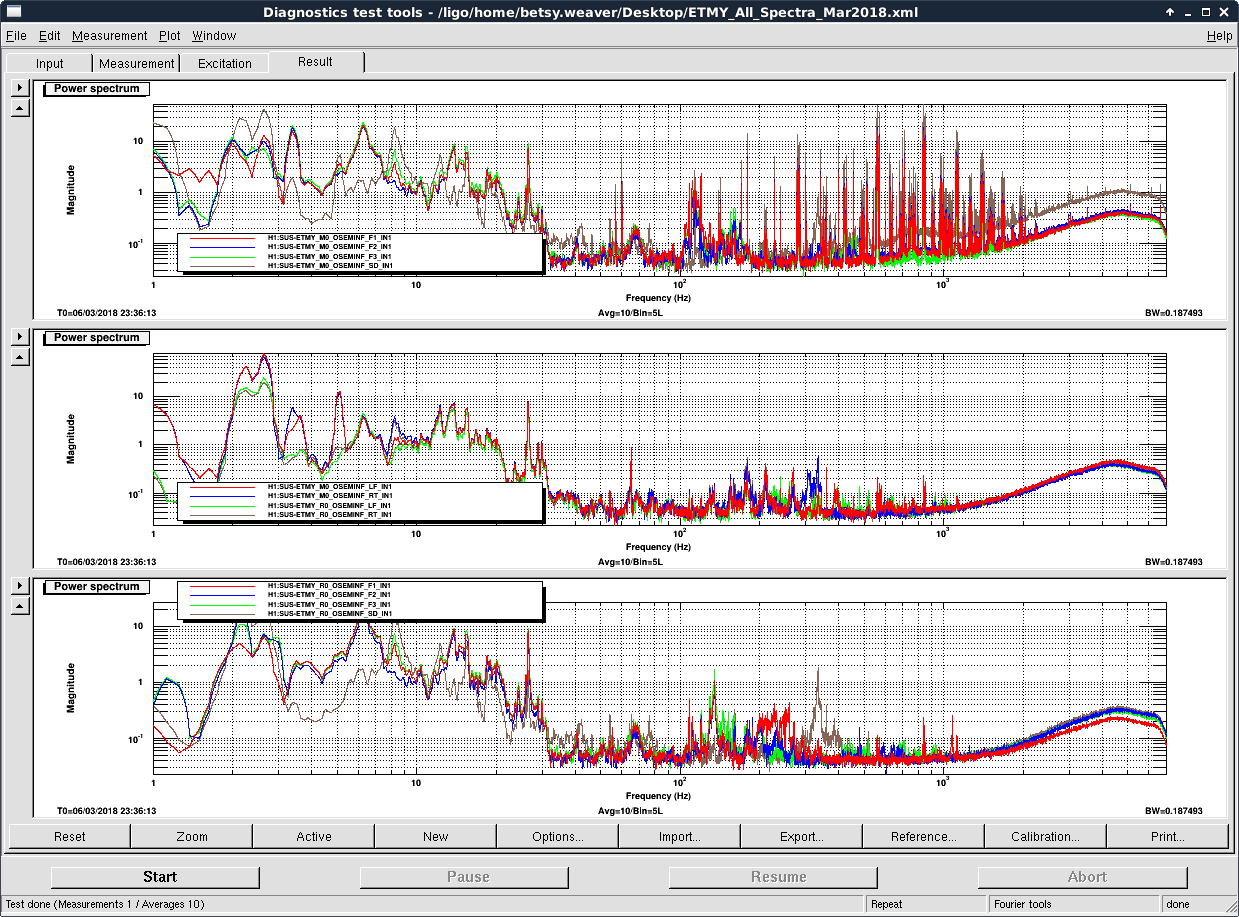The image size is (1239, 917).
Task: Open the Window menu
Action: [214, 36]
